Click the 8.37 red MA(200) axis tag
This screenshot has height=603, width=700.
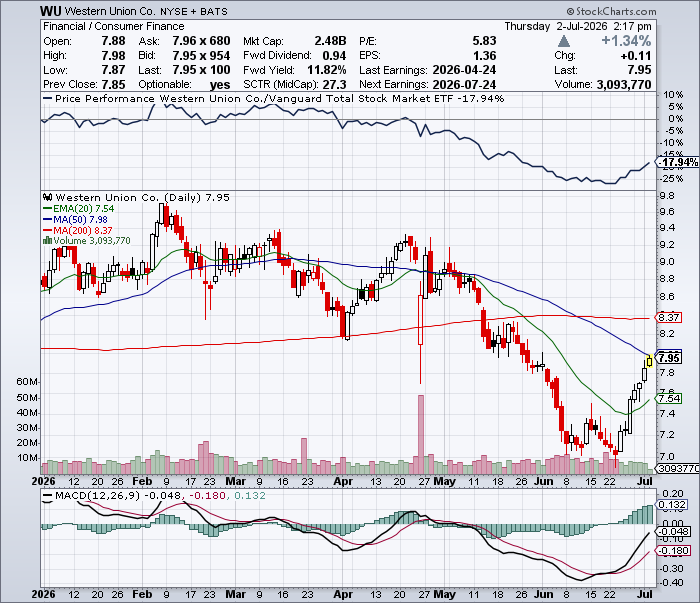coord(670,318)
